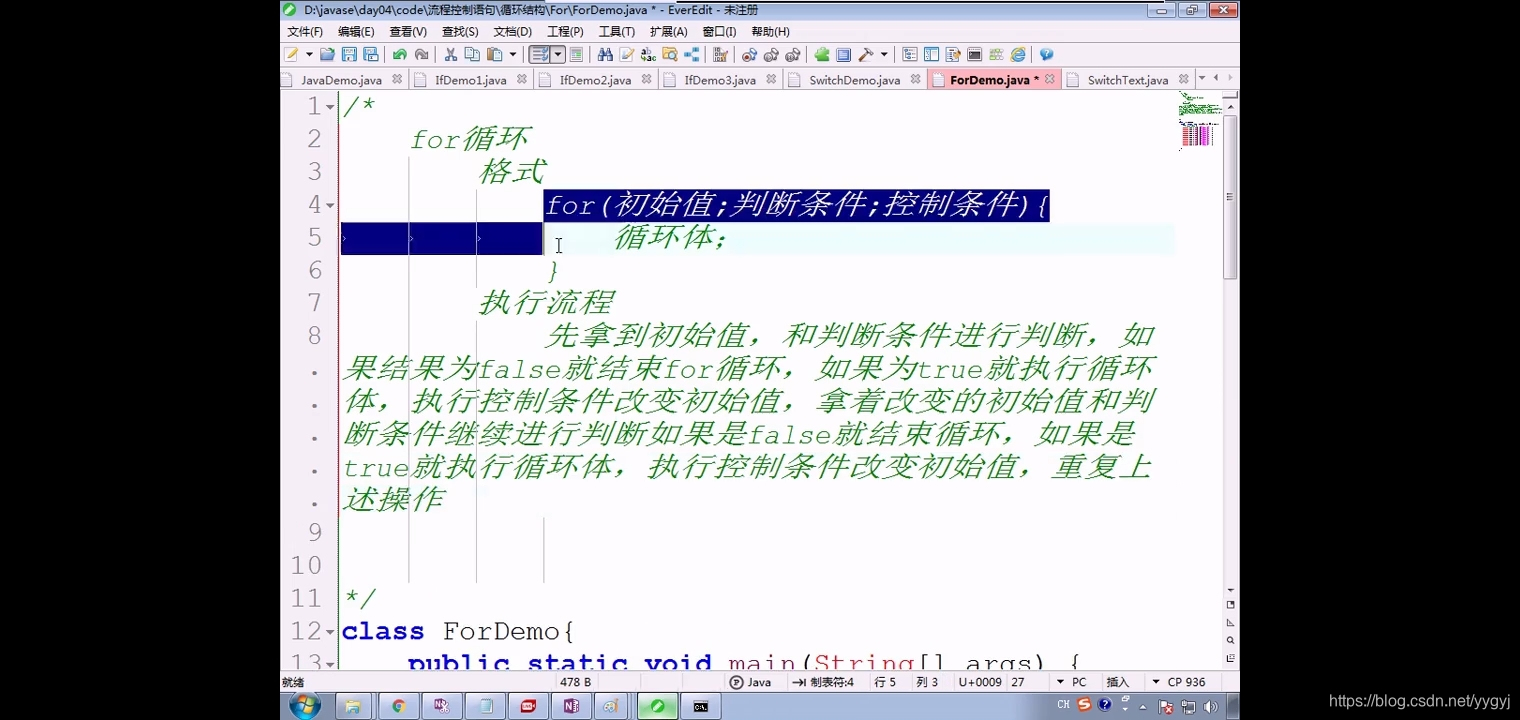
Task: Open OneNote from the taskbar
Action: (571, 706)
